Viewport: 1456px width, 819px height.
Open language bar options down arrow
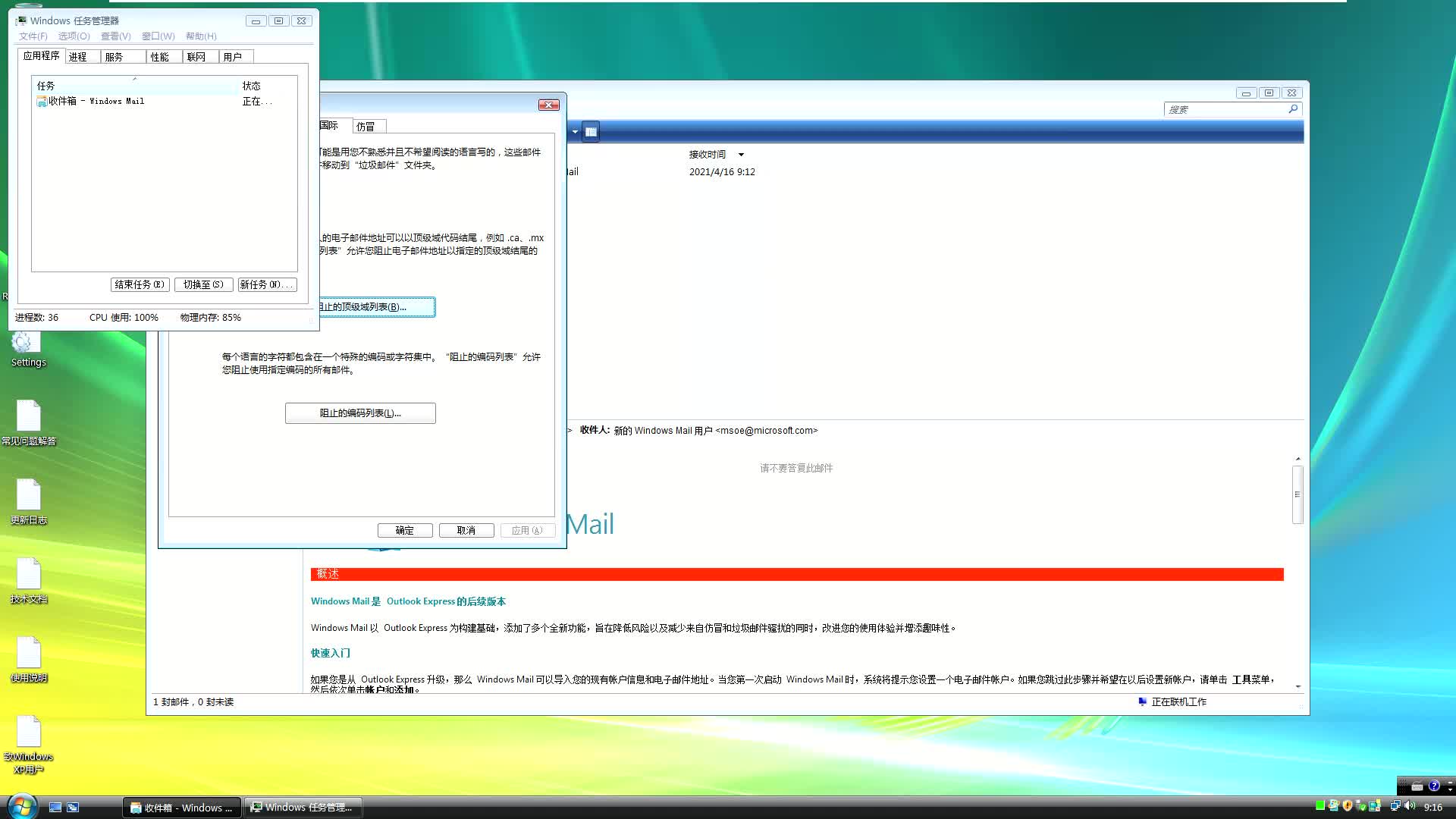click(1450, 789)
